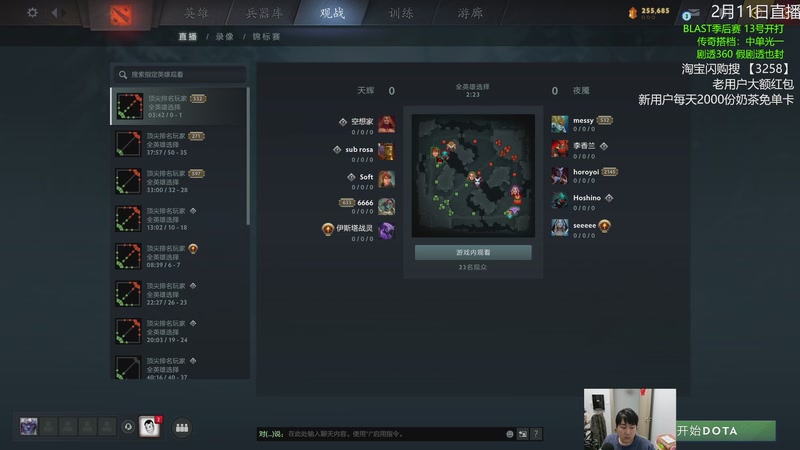Open the 锦标赛 sub-tab

(x=266, y=37)
